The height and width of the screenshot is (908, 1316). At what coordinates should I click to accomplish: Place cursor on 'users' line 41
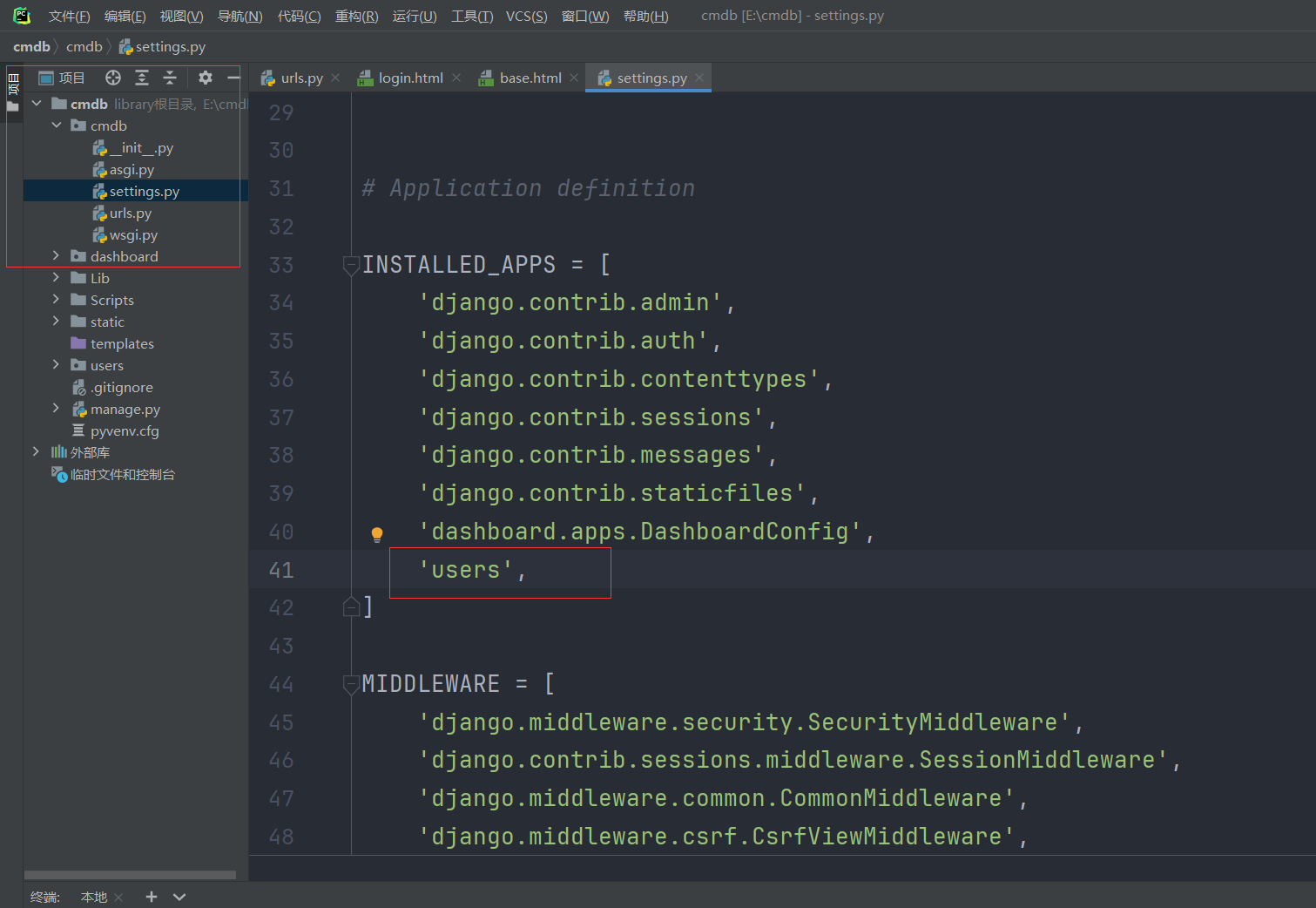coord(471,570)
